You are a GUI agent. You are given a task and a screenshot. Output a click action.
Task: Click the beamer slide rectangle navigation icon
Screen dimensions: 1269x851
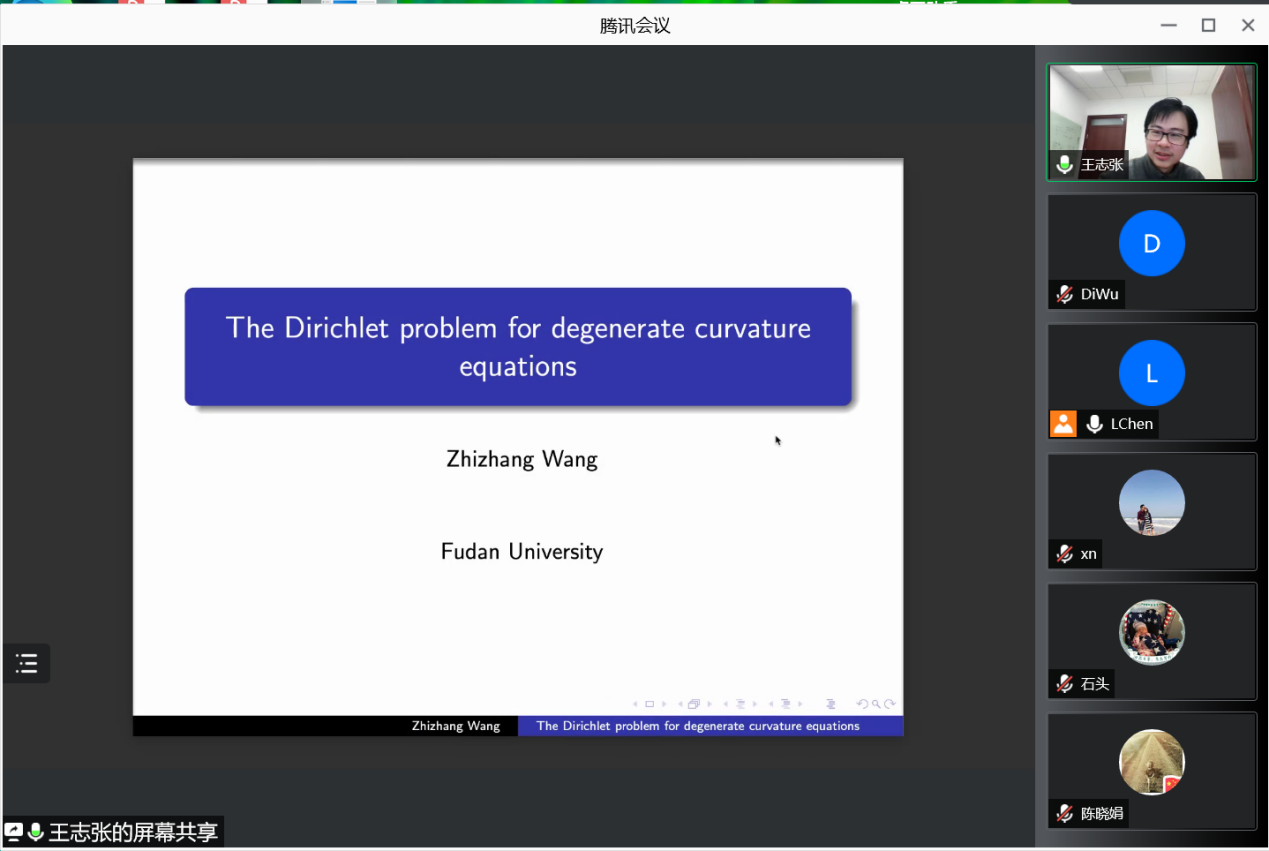pos(649,704)
